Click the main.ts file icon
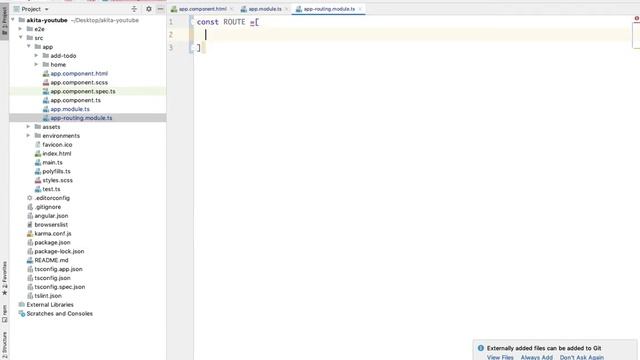 (x=38, y=162)
